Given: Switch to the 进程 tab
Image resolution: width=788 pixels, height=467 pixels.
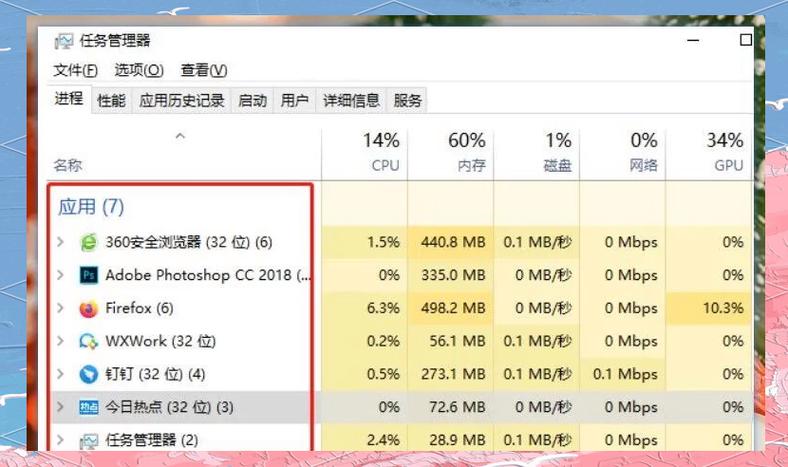Looking at the screenshot, I should (x=69, y=99).
